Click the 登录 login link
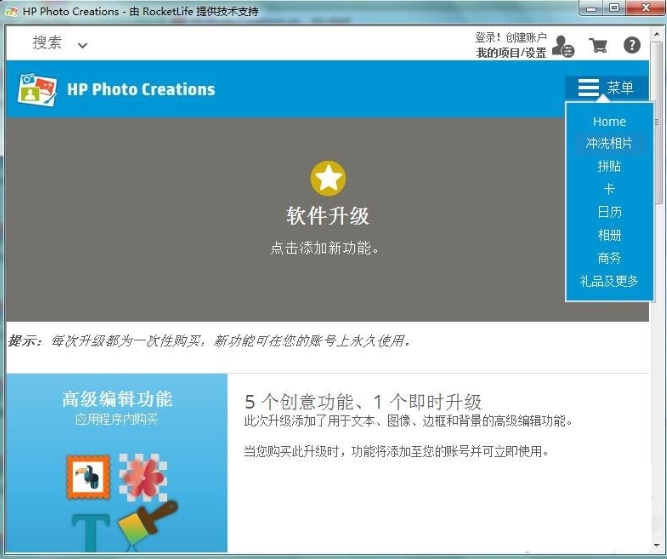This screenshot has height=559, width=667. (485, 37)
